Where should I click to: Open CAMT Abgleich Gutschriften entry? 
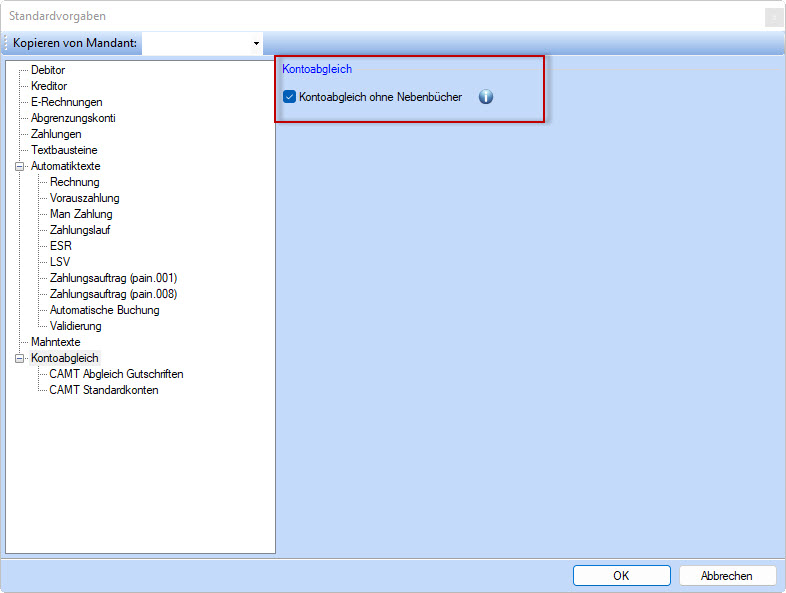pyautogui.click(x=116, y=374)
